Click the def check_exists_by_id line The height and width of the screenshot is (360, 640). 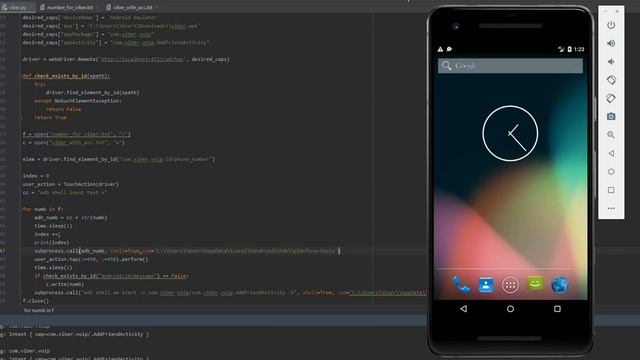coord(66,76)
